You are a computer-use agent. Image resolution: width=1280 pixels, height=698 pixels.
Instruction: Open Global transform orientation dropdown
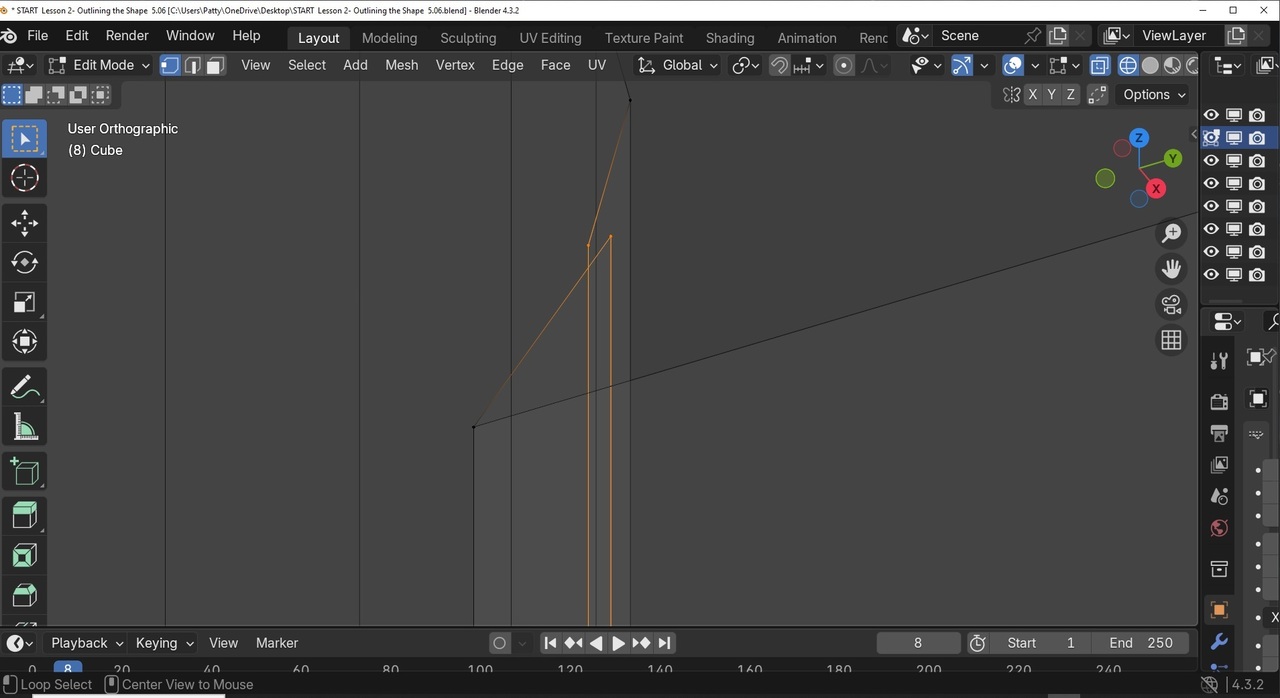[678, 65]
